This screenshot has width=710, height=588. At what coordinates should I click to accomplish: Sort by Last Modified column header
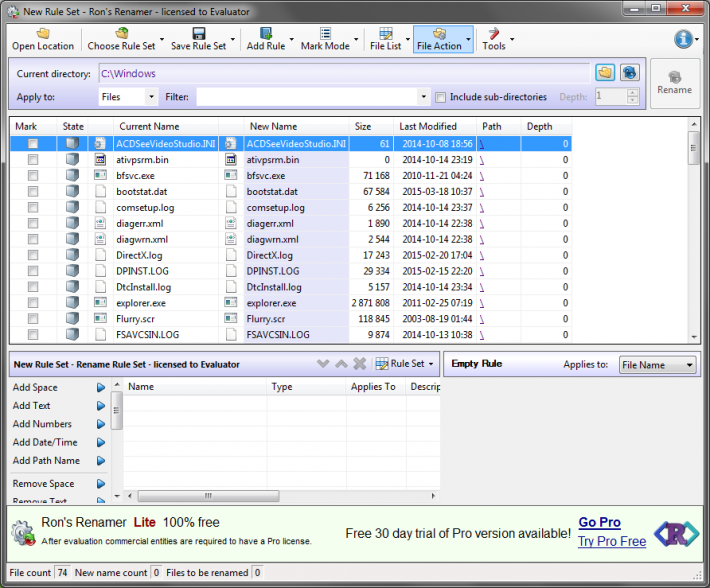435,126
